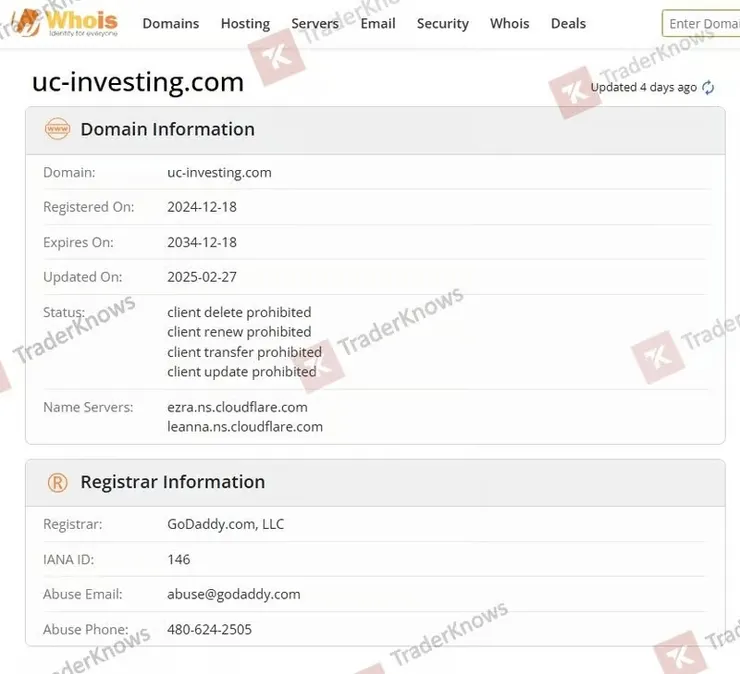Click the Registered On date 2024-12-18
This screenshot has height=674, width=740.
click(x=202, y=207)
